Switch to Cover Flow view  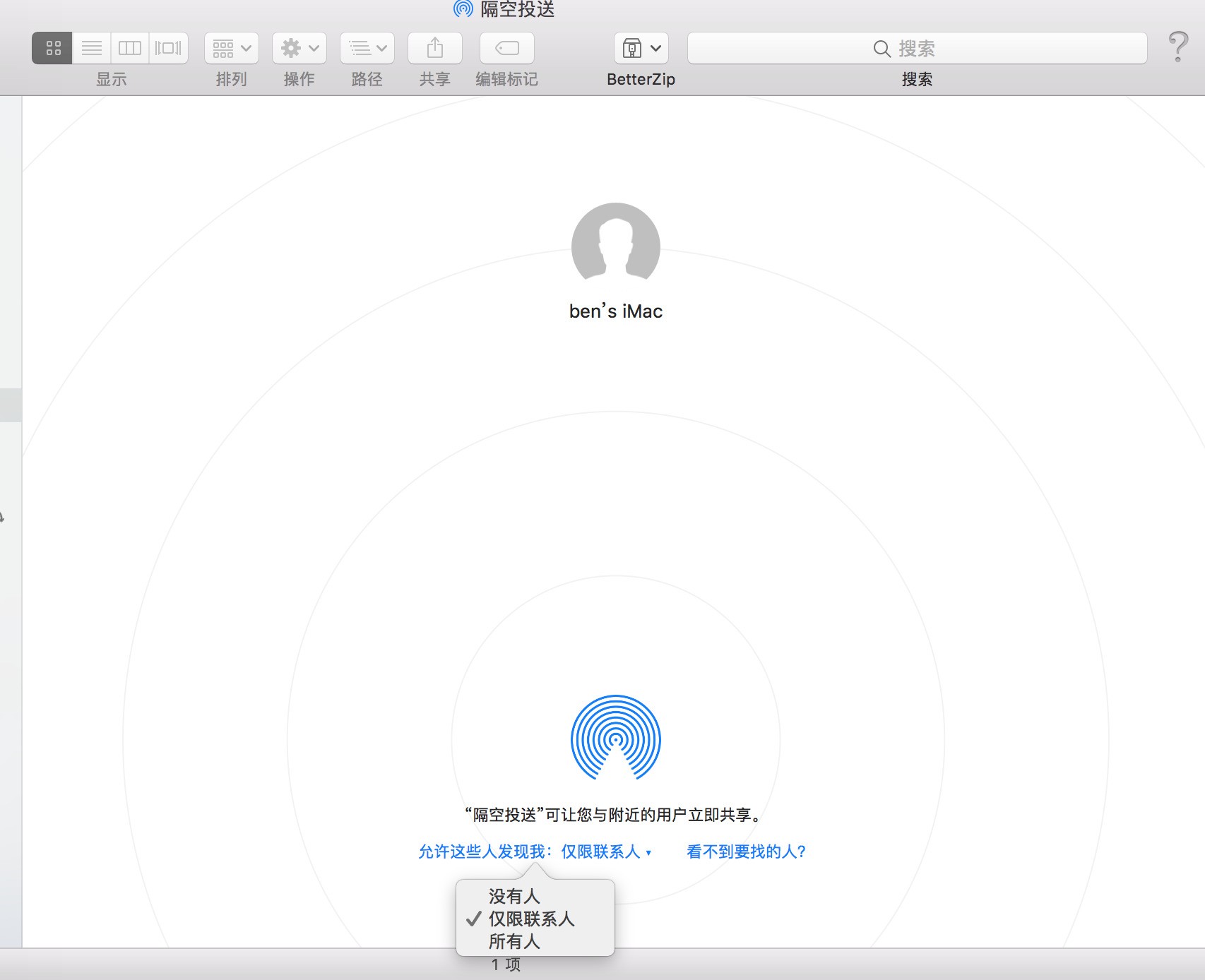tap(168, 48)
